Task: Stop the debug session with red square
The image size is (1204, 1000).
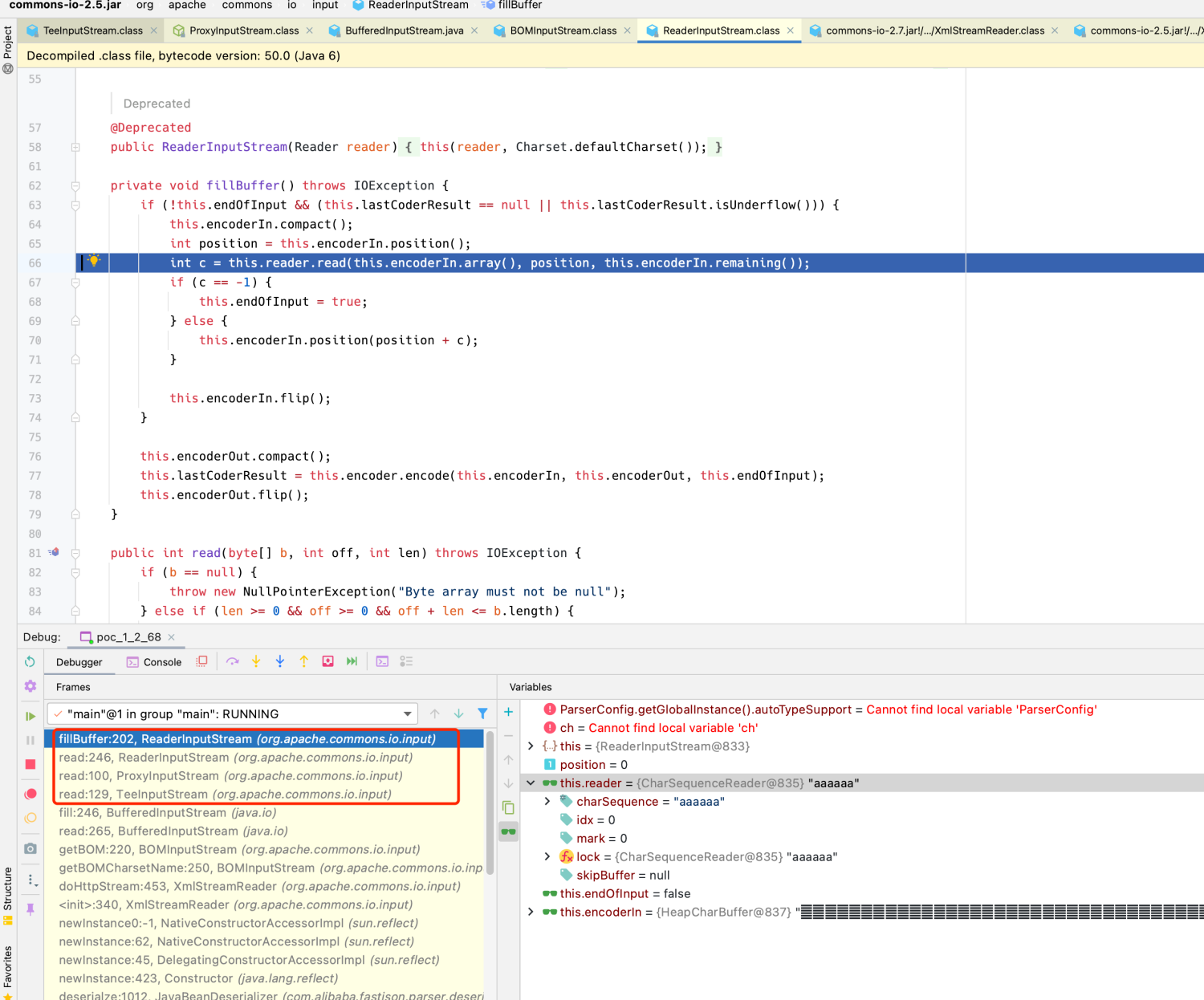Action: tap(30, 764)
